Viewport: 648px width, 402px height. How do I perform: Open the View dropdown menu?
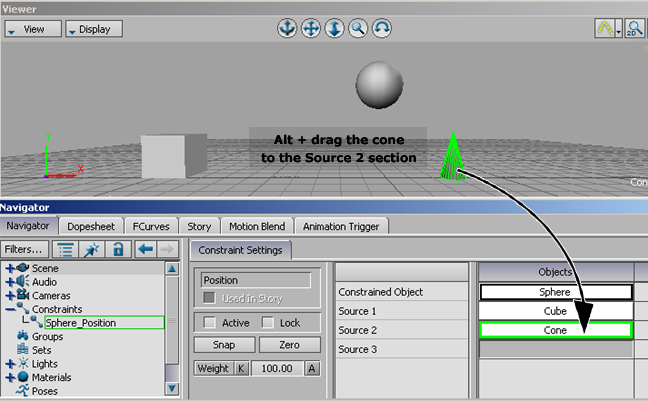(x=32, y=29)
